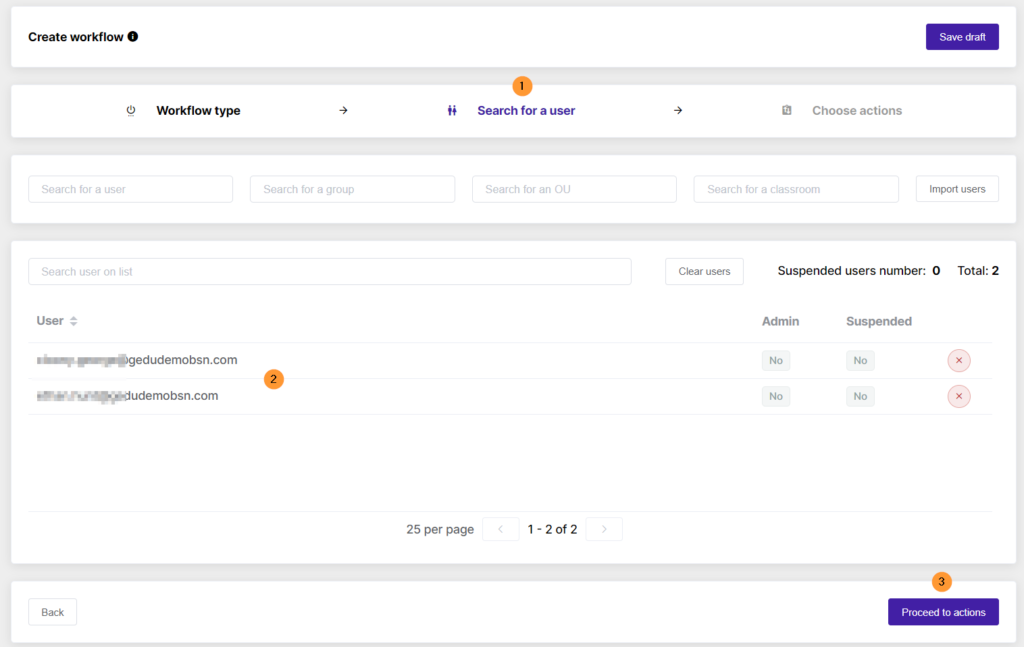
Task: Switch to the Search for a user step
Action: click(x=526, y=110)
